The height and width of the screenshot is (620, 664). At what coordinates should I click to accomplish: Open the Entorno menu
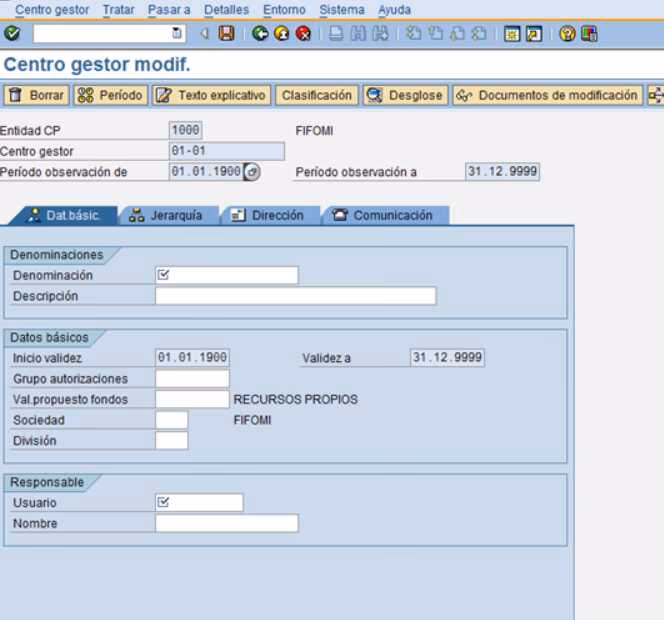pos(284,10)
